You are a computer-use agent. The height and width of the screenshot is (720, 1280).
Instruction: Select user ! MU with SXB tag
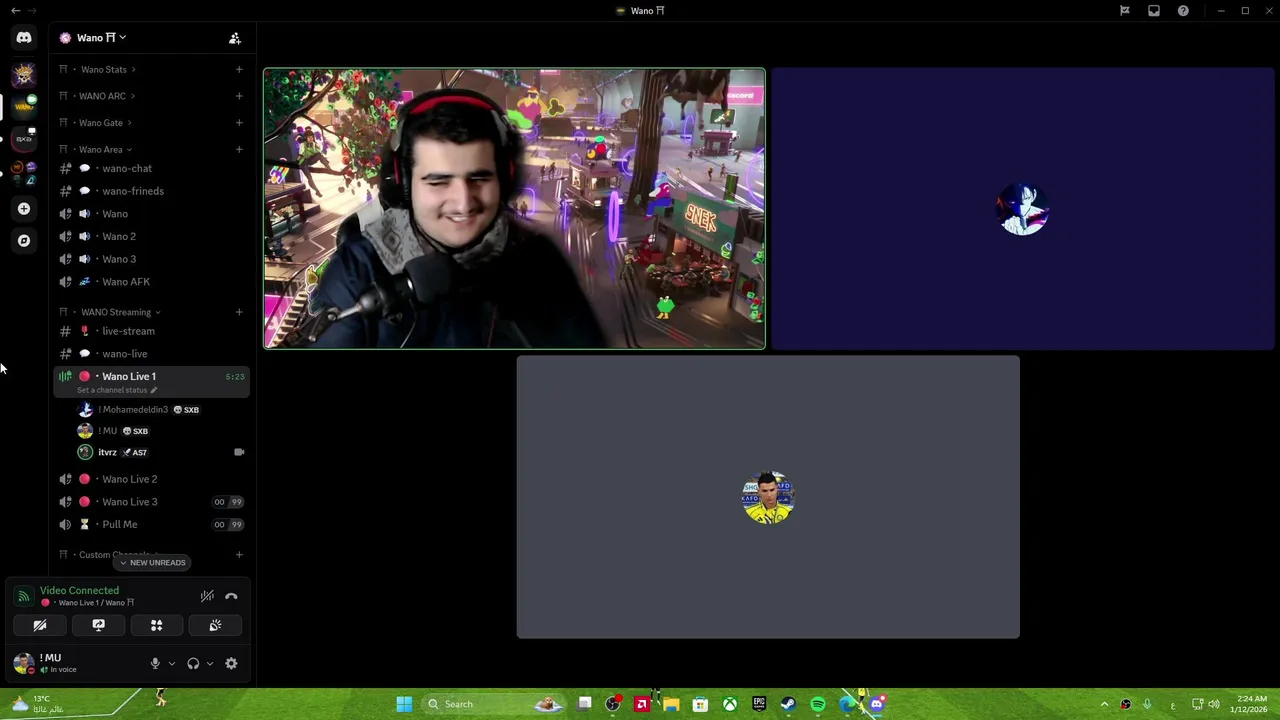pos(160,431)
